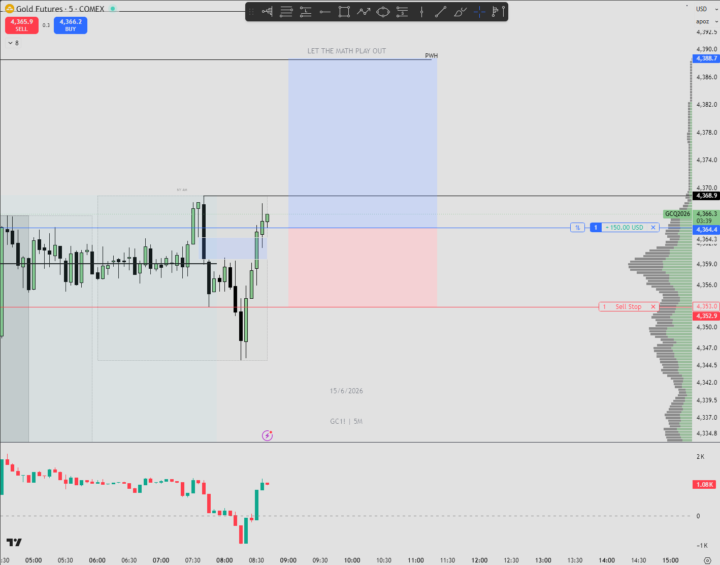Grab the drawing toolbar drag handle
Screen dimensions: 720x565
pos(252,12)
